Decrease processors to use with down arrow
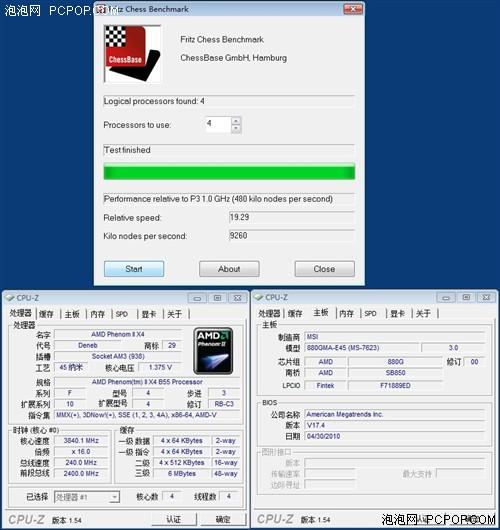 (x=236, y=128)
